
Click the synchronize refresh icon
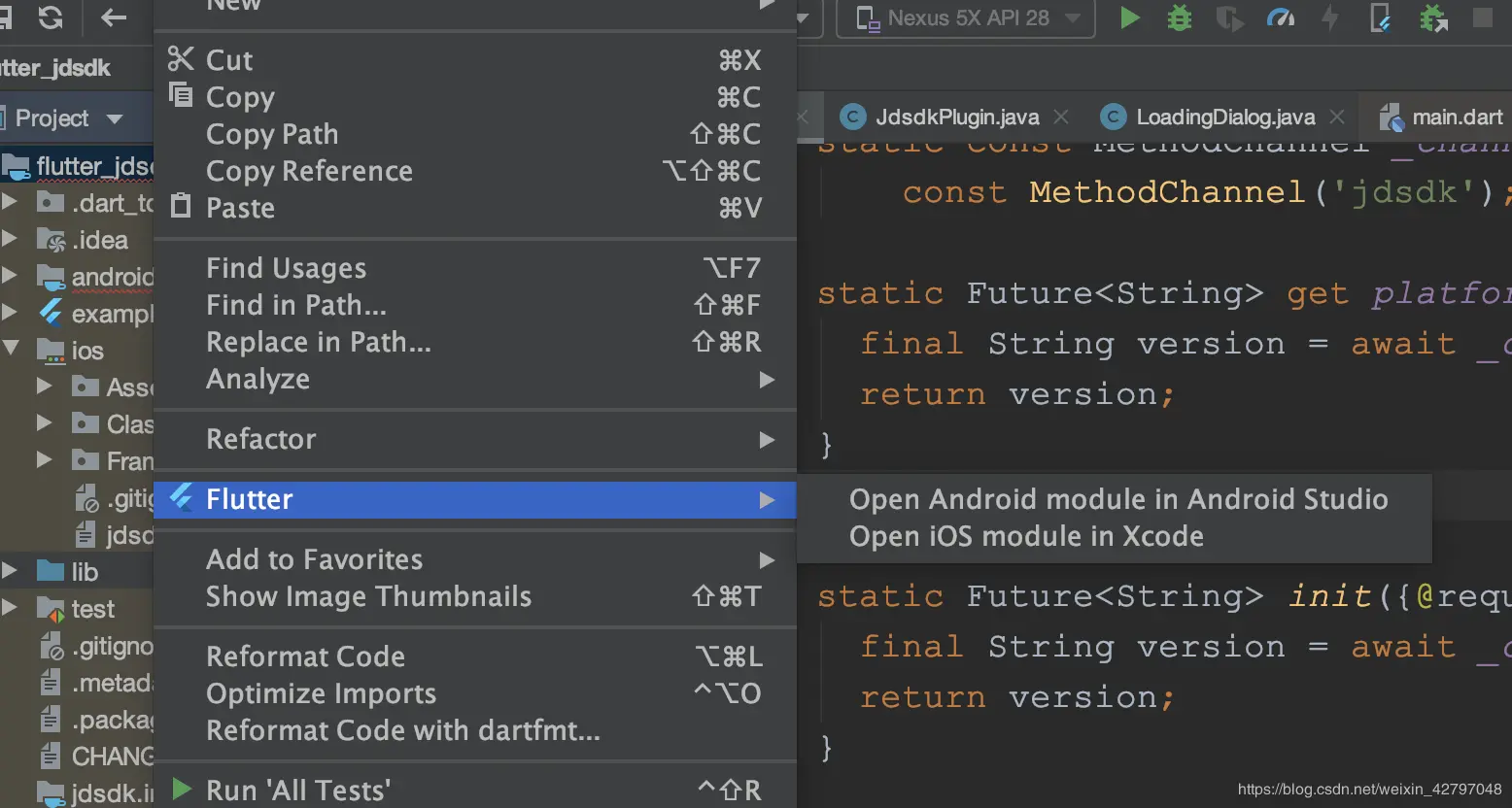(51, 17)
